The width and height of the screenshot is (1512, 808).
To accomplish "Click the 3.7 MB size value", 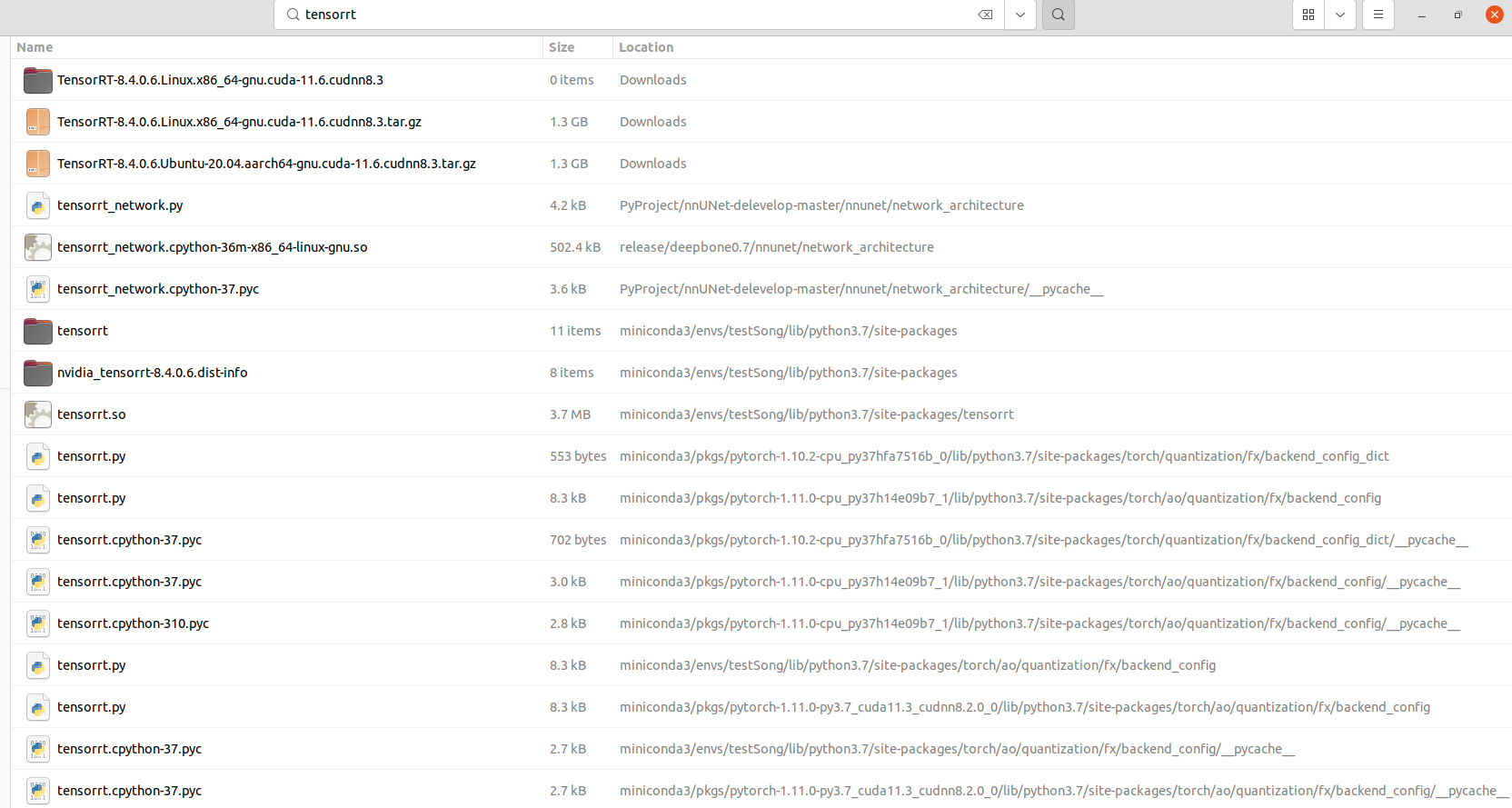I will coord(571,414).
